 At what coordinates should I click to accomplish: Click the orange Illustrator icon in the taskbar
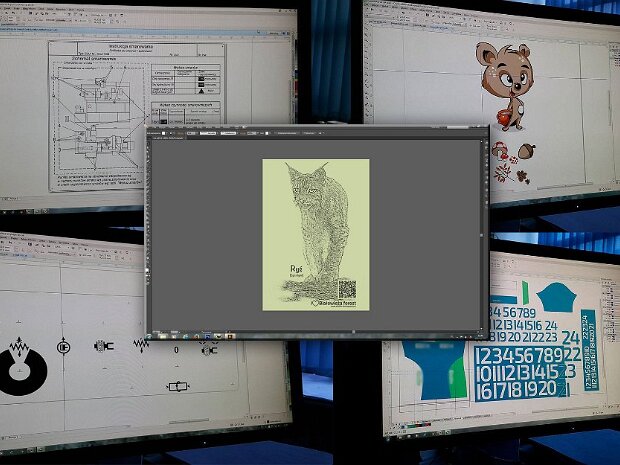229,336
